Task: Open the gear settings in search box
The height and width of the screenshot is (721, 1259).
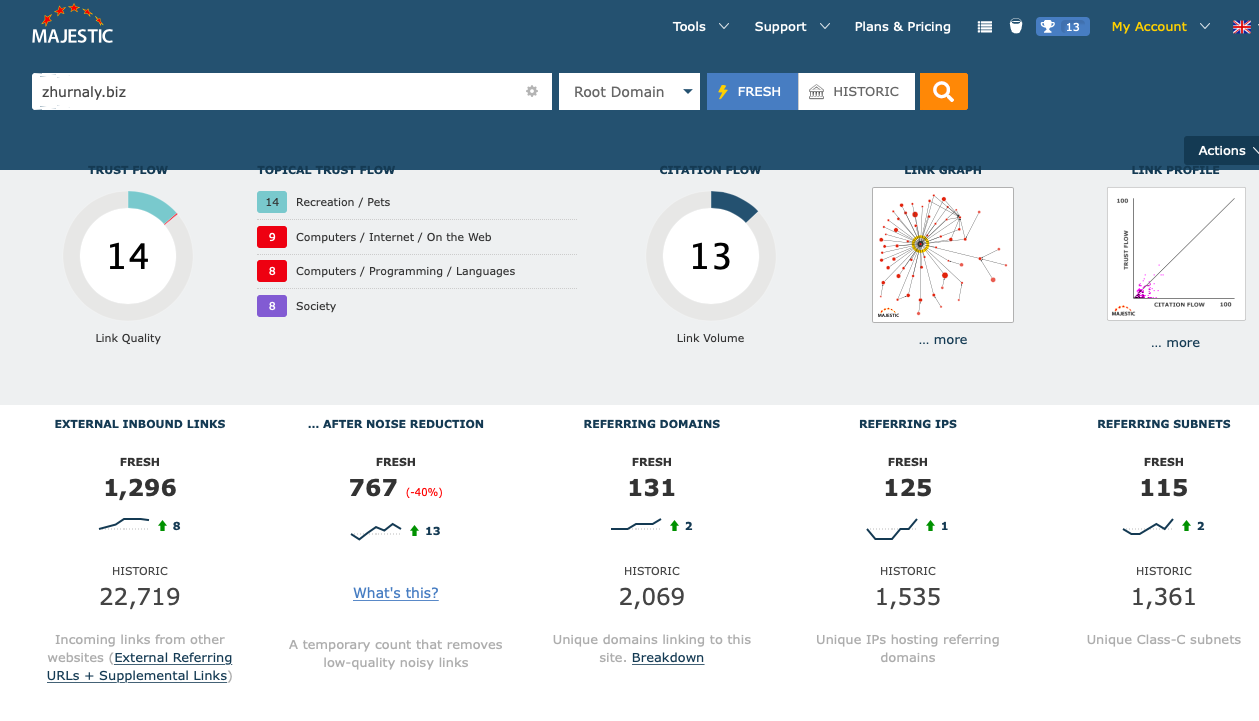Action: [x=532, y=92]
